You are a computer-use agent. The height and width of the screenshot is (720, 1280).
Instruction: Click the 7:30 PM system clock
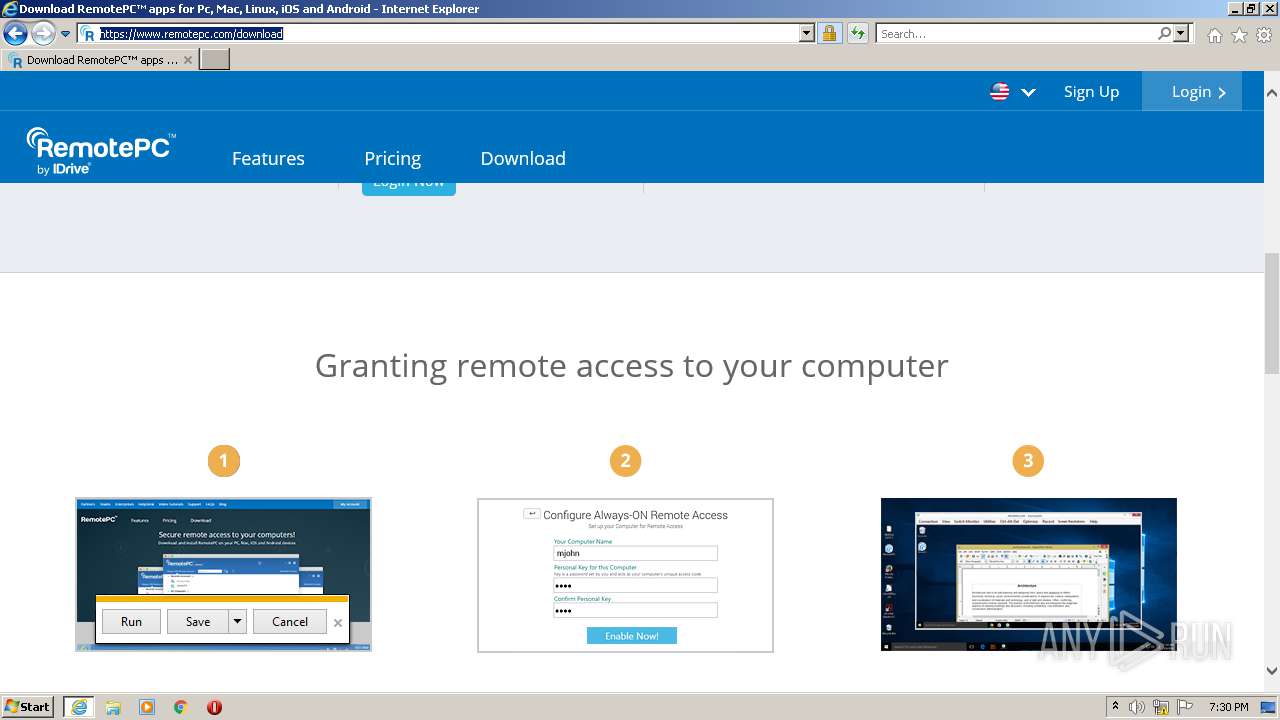[1229, 707]
